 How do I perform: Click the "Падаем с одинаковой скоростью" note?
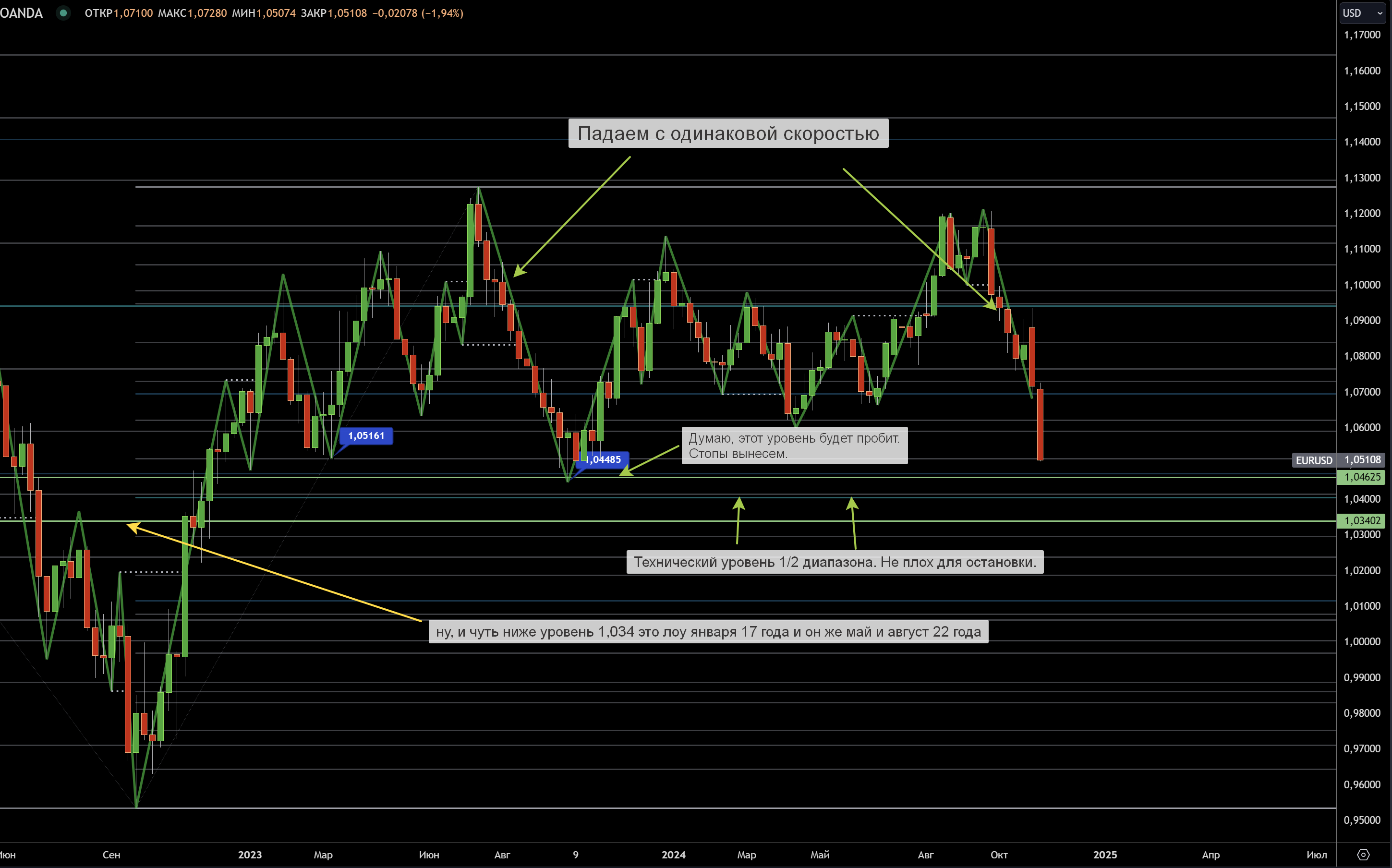pos(728,133)
